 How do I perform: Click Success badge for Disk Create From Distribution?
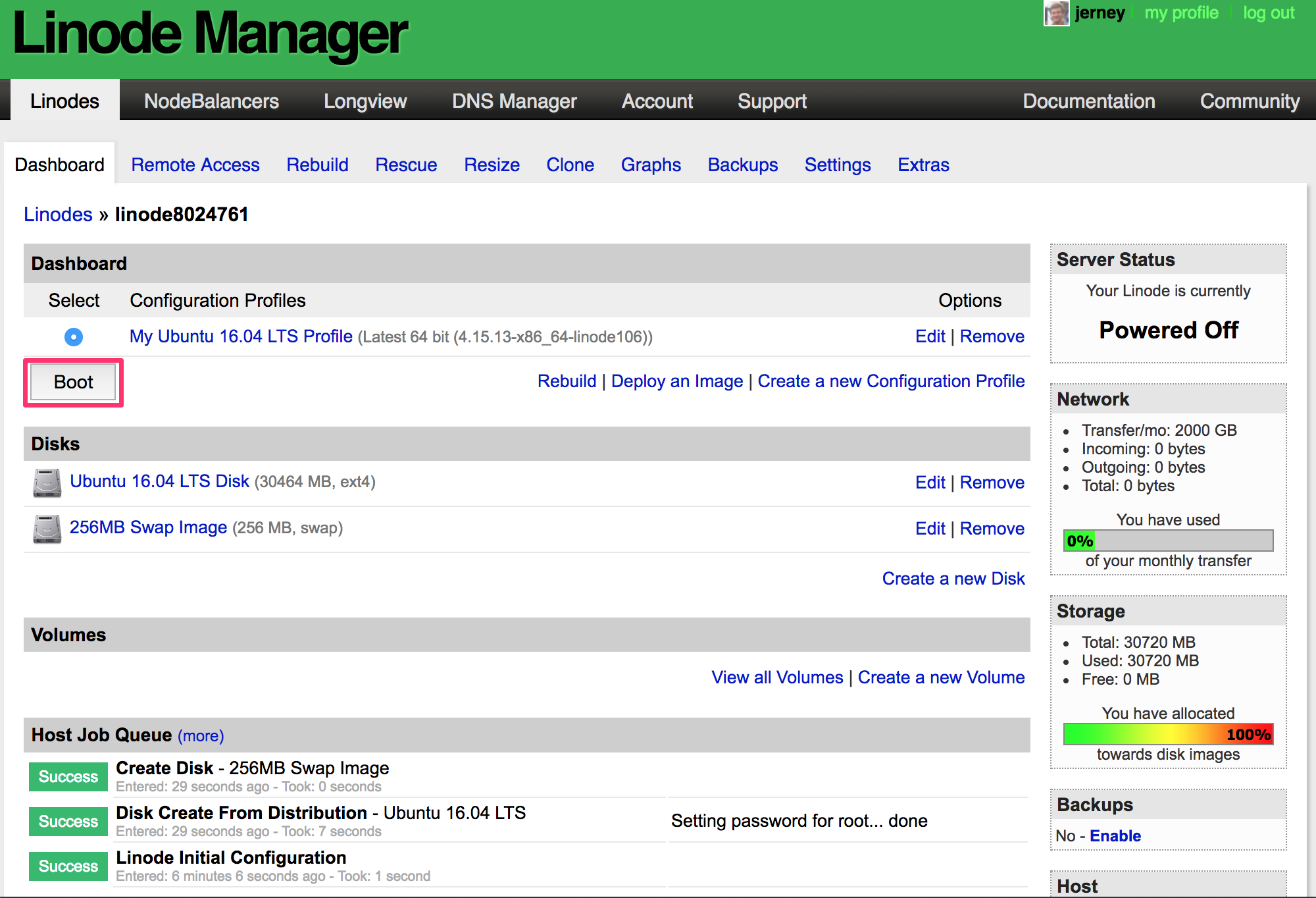68,822
